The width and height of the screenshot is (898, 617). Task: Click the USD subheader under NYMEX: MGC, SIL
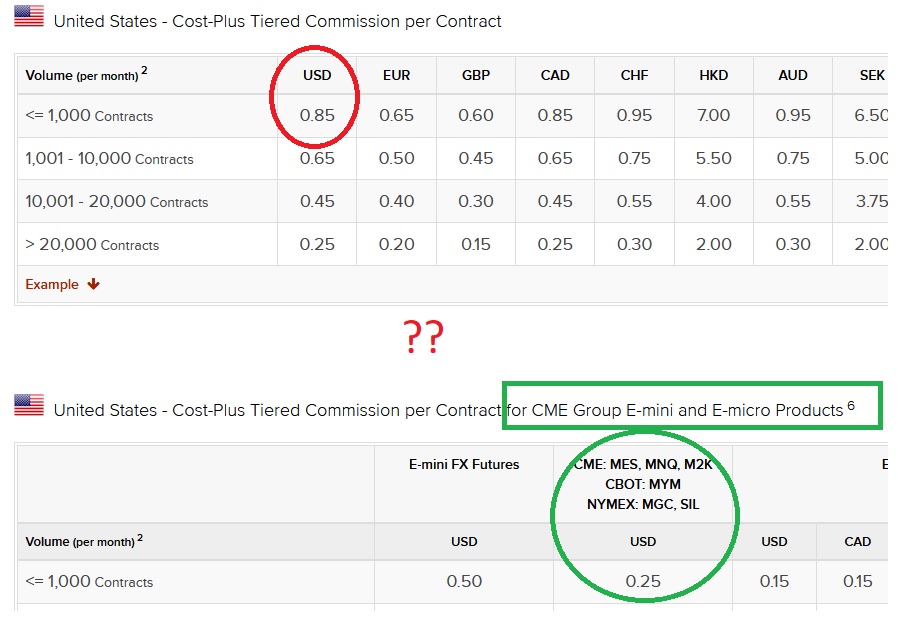[x=643, y=541]
